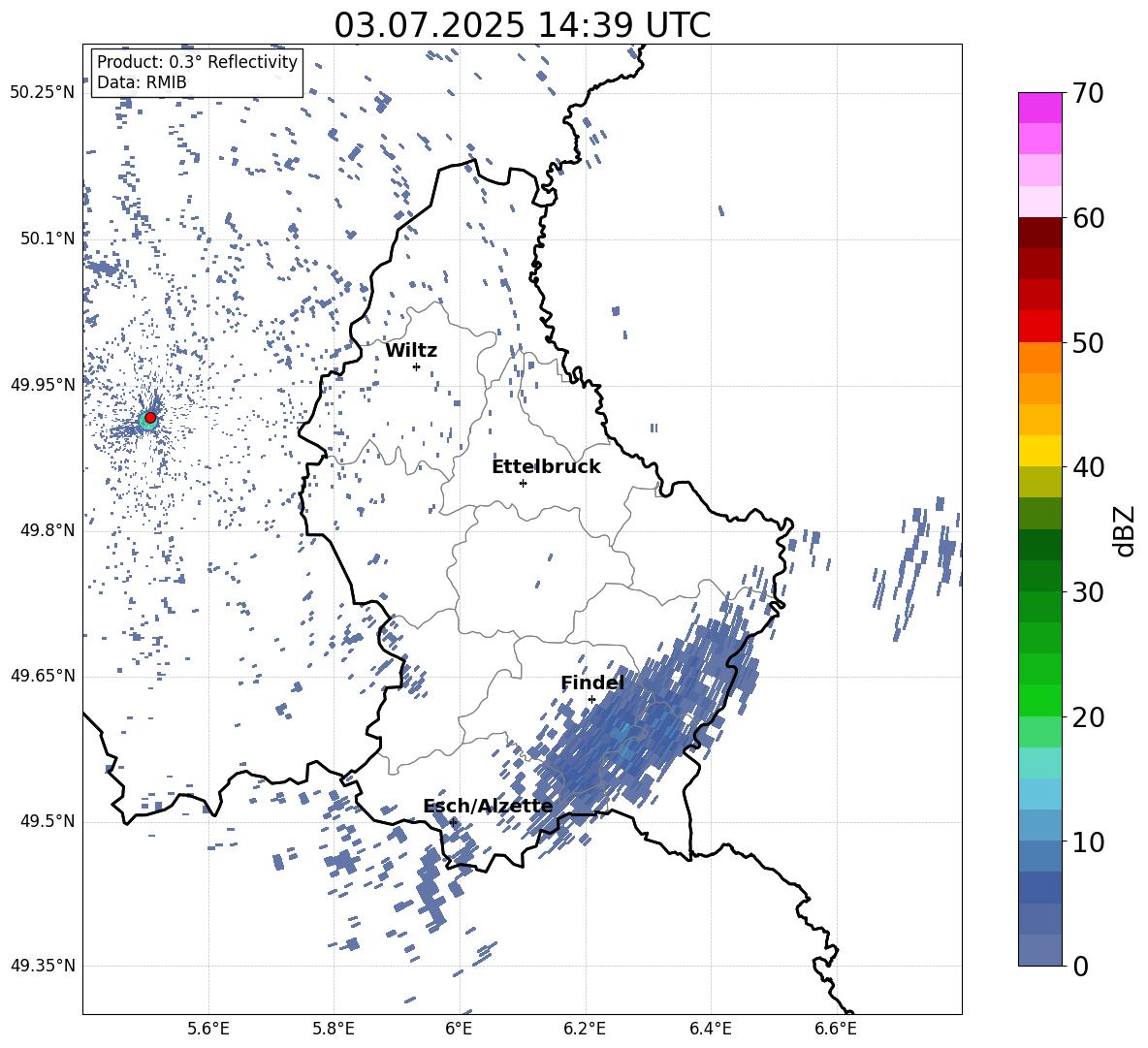Click the 49.35°N latitude label

(43, 966)
